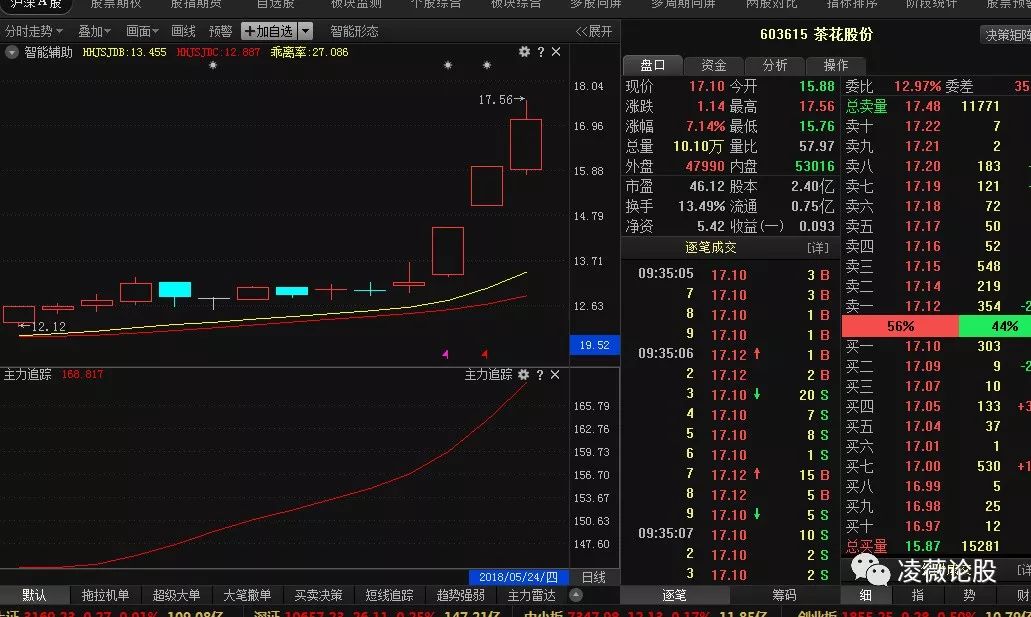Open the 详 link beside 逐笔成交
The image size is (1031, 617).
click(818, 247)
